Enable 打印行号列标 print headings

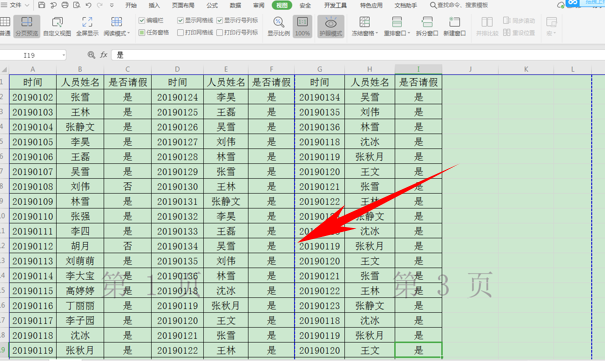(220, 33)
